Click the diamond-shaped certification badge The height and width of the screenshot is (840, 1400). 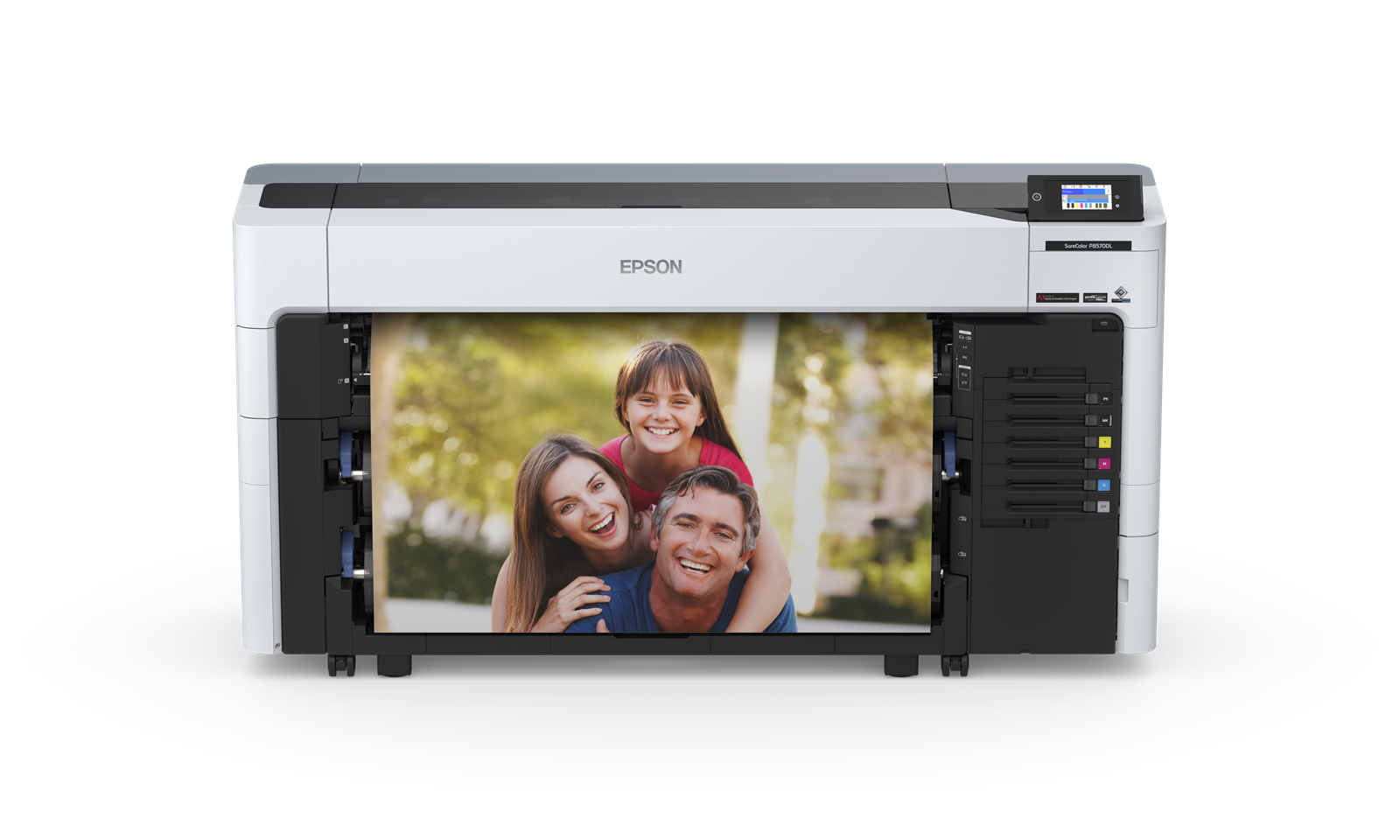coord(1121,294)
